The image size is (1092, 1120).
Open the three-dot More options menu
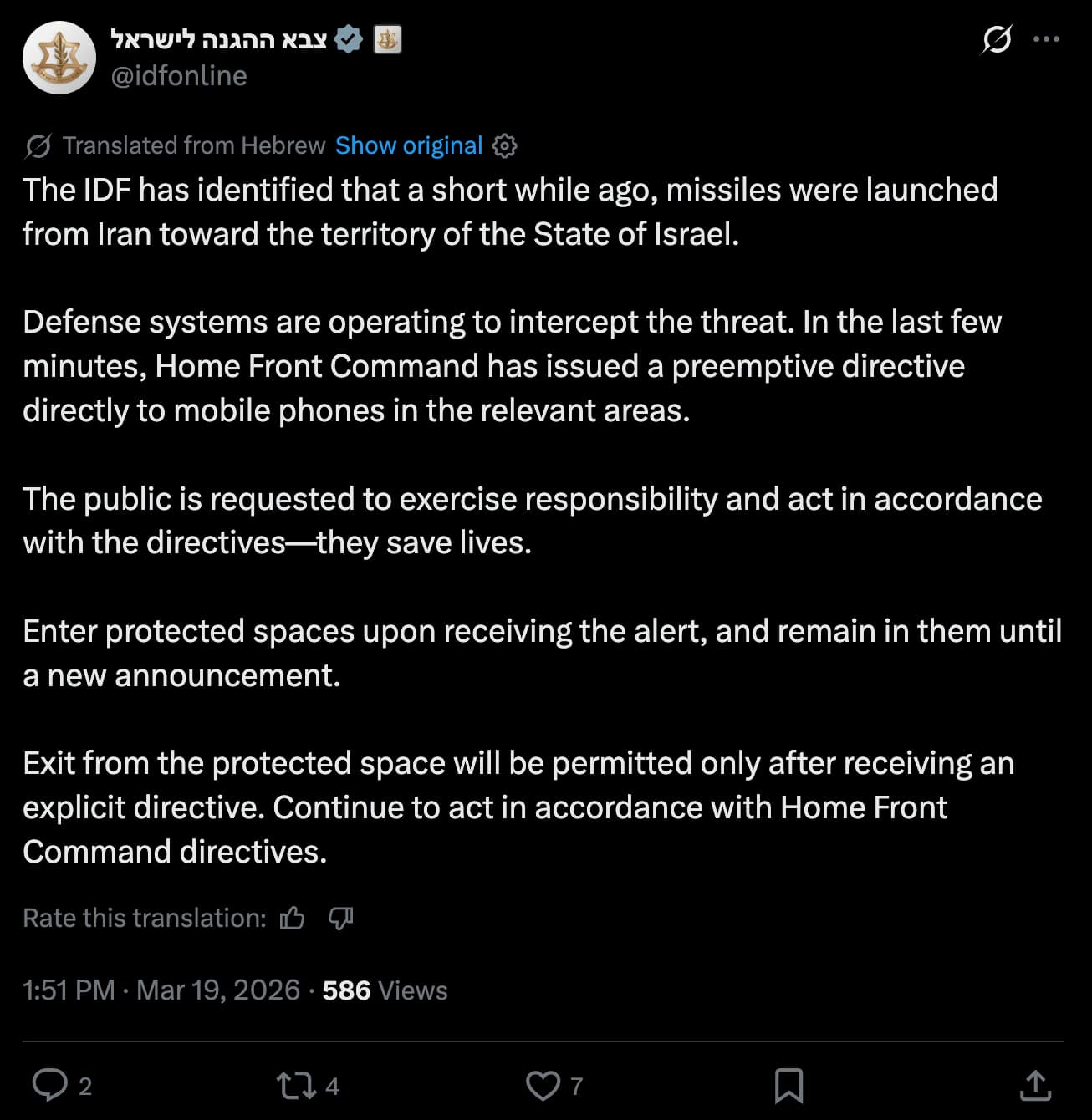coord(1046,39)
